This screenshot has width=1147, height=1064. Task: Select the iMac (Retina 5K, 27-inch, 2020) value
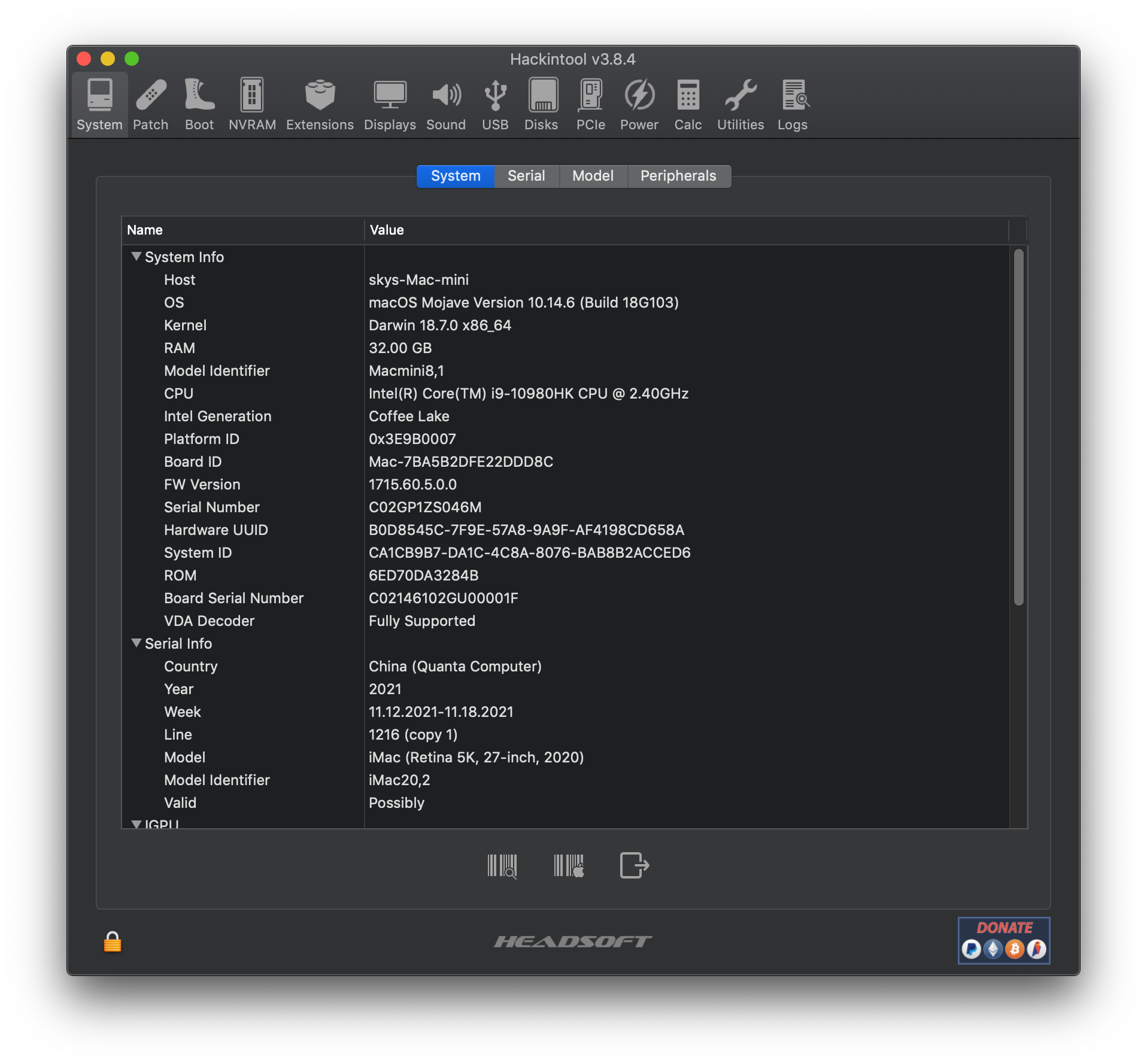click(x=476, y=758)
